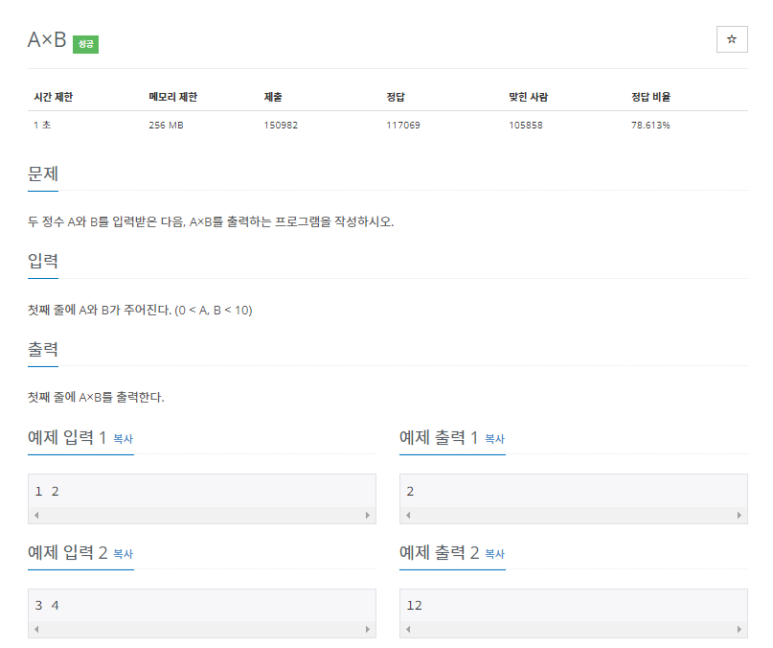Screen dimensions: 773x648
Task: Click right scroll arrow in example input 2
Action: (368, 629)
